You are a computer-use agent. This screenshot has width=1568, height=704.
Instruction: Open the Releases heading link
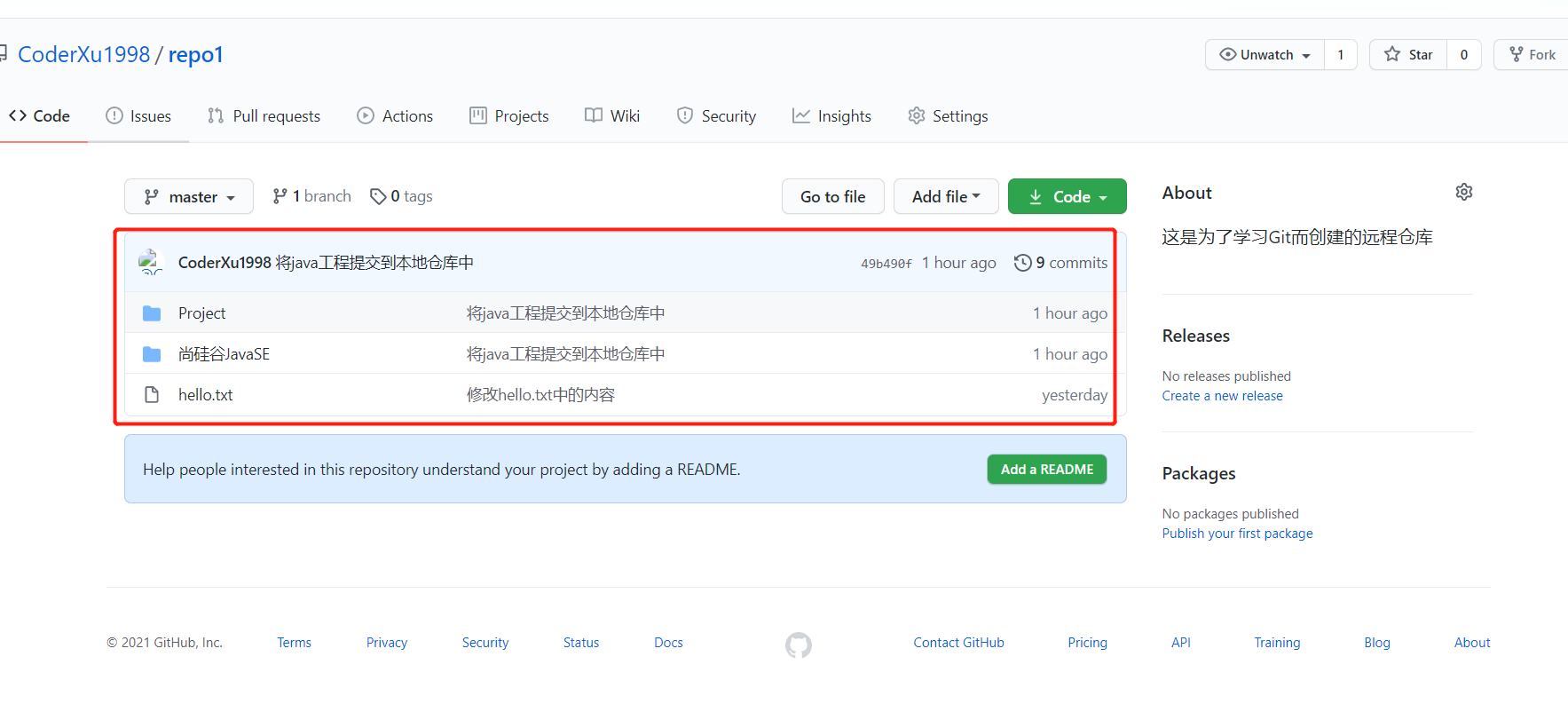pyautogui.click(x=1196, y=336)
